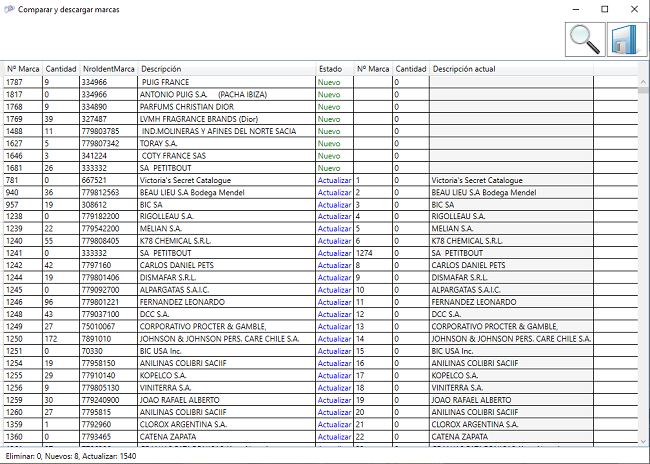Select IND.MOLINERAS Y AFINES DEL NORTE SACIA

pos(226,131)
